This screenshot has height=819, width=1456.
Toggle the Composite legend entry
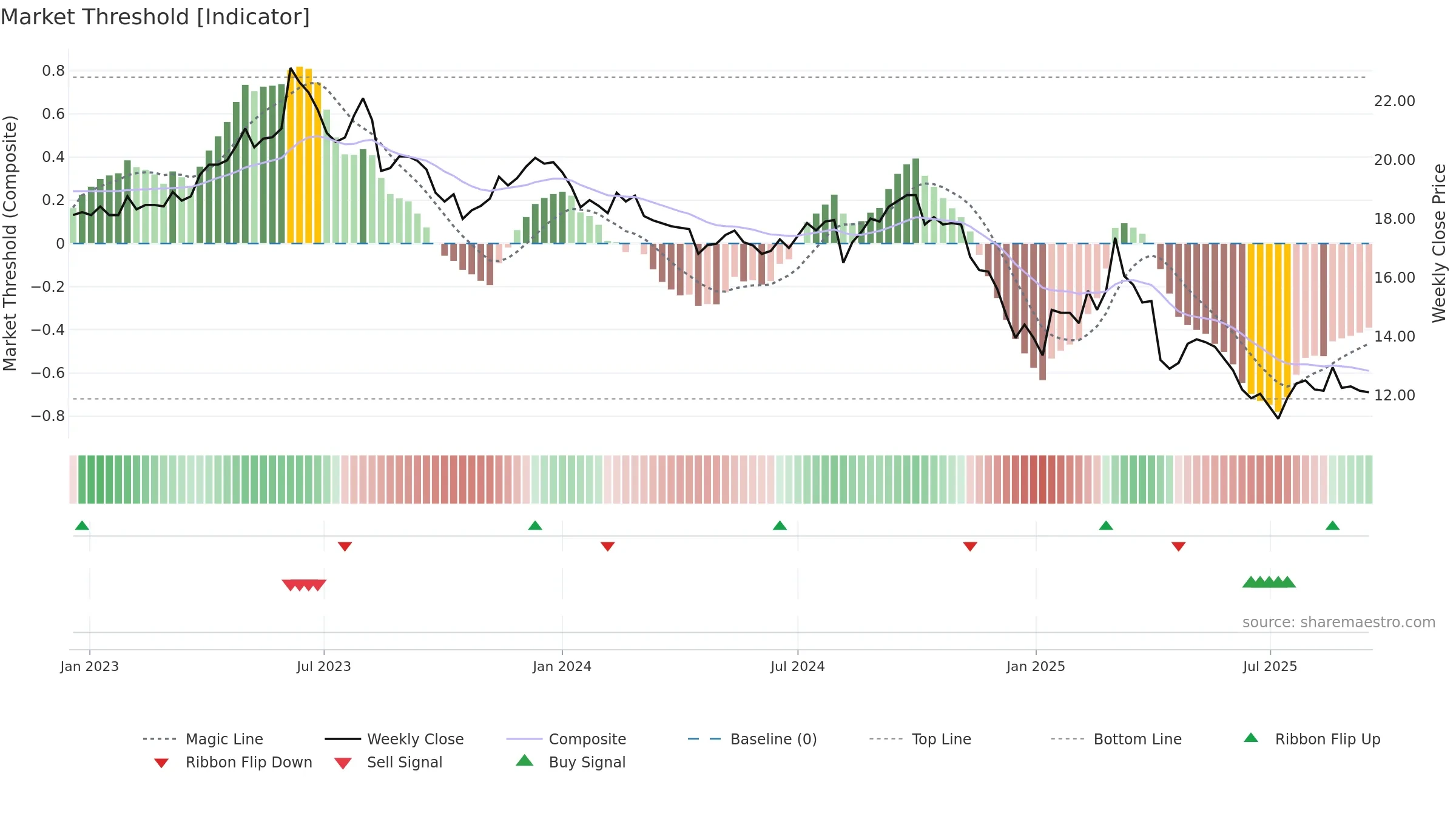click(x=566, y=739)
